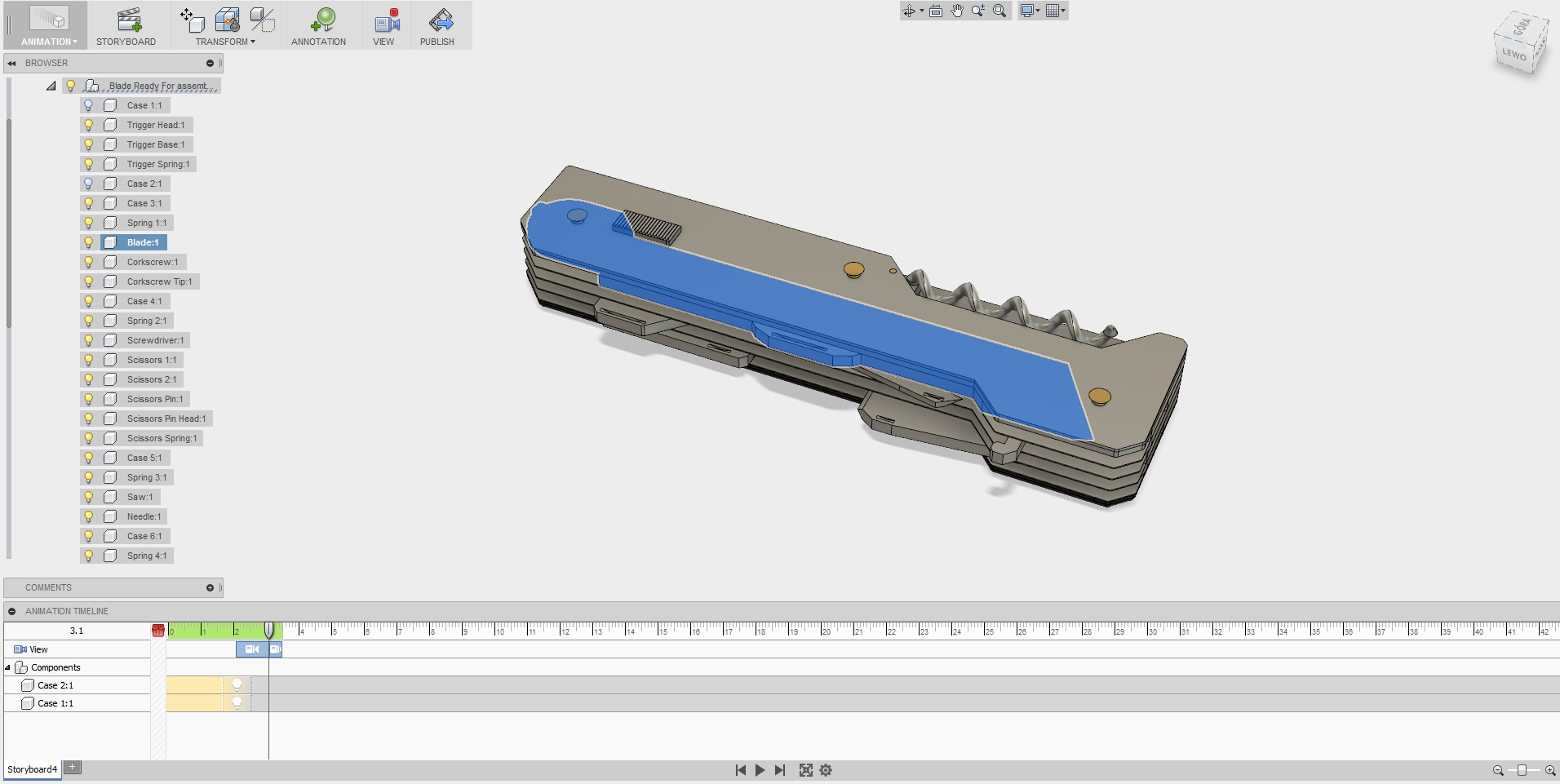
Task: Click Case 2:1 lightbulb action on timeline
Action: pos(237,685)
